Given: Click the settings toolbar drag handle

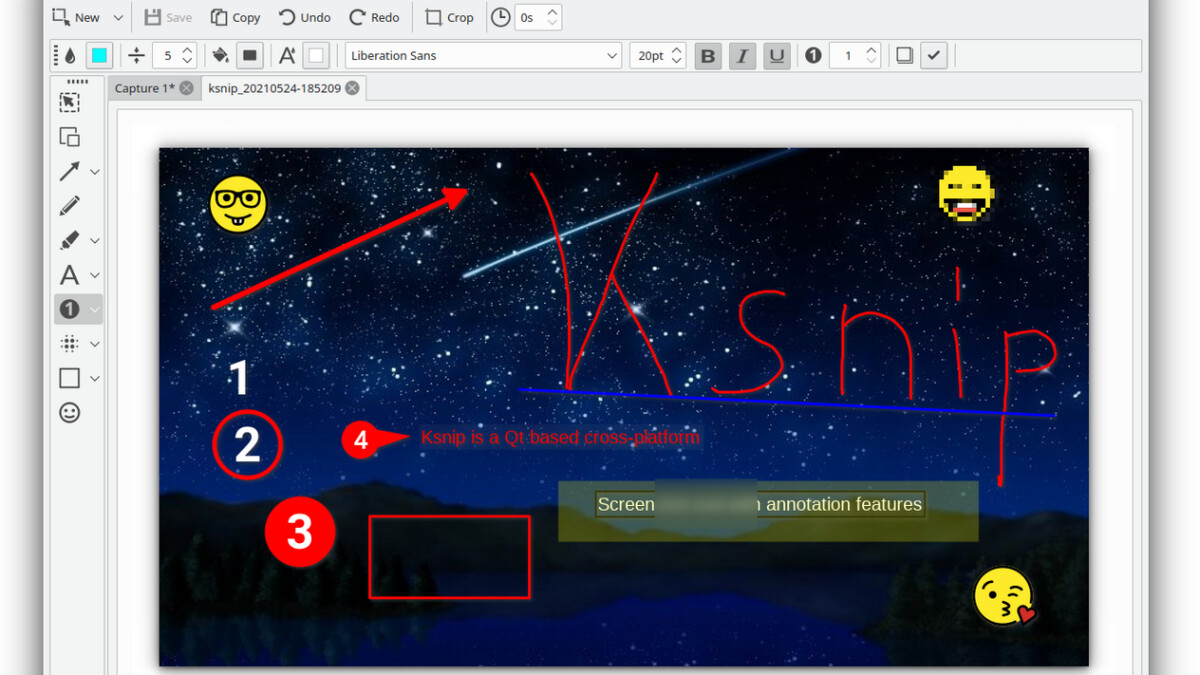Looking at the screenshot, I should tap(55, 56).
